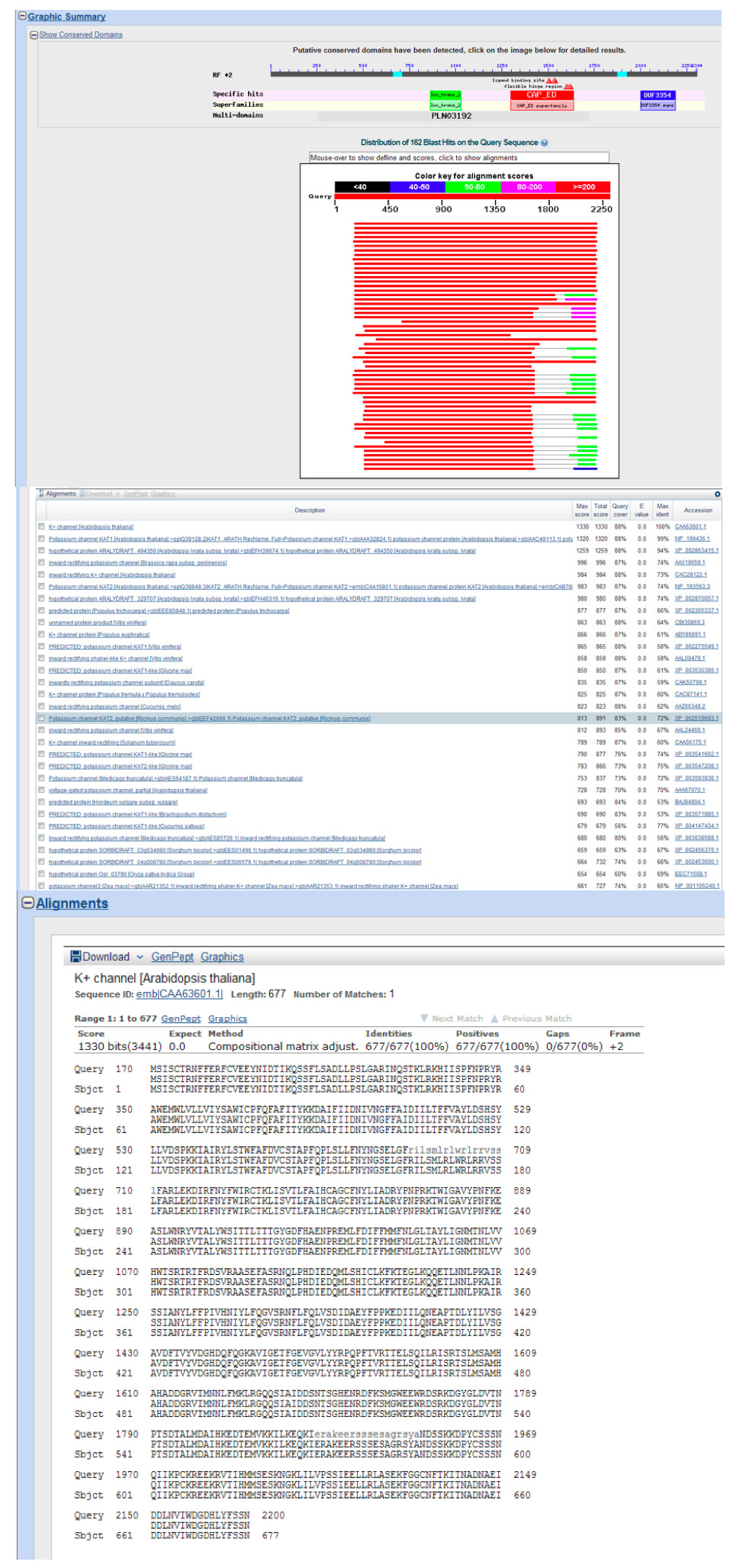
Task: Select checkbox for Populus trichocarpa predicted protein
Action: coord(41,610)
